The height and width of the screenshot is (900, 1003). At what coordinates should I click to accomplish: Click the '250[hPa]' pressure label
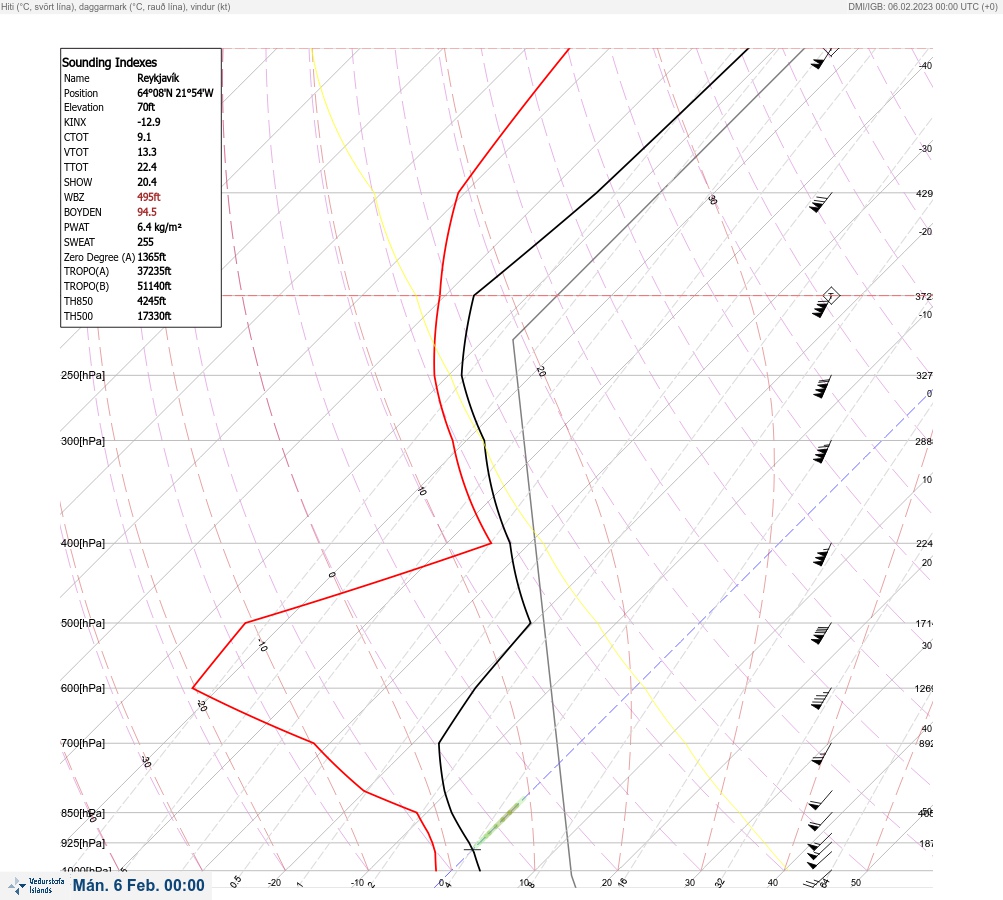click(83, 375)
